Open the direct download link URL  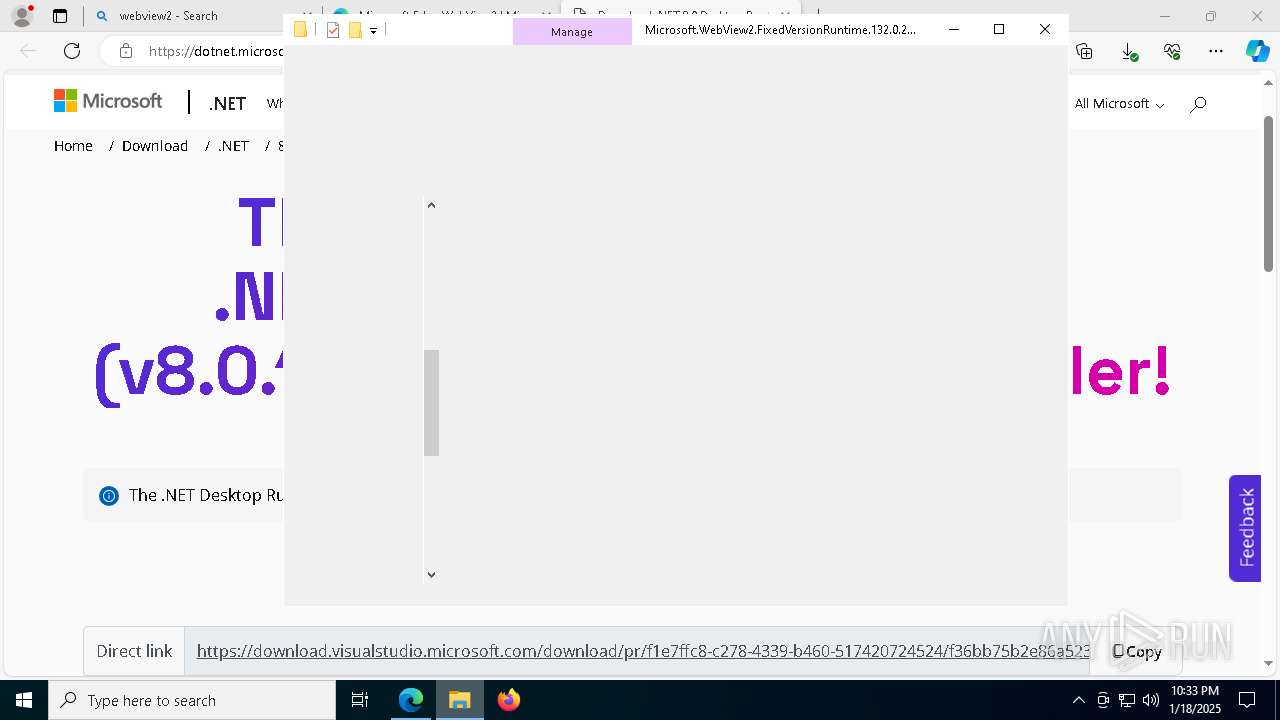pyautogui.click(x=643, y=651)
